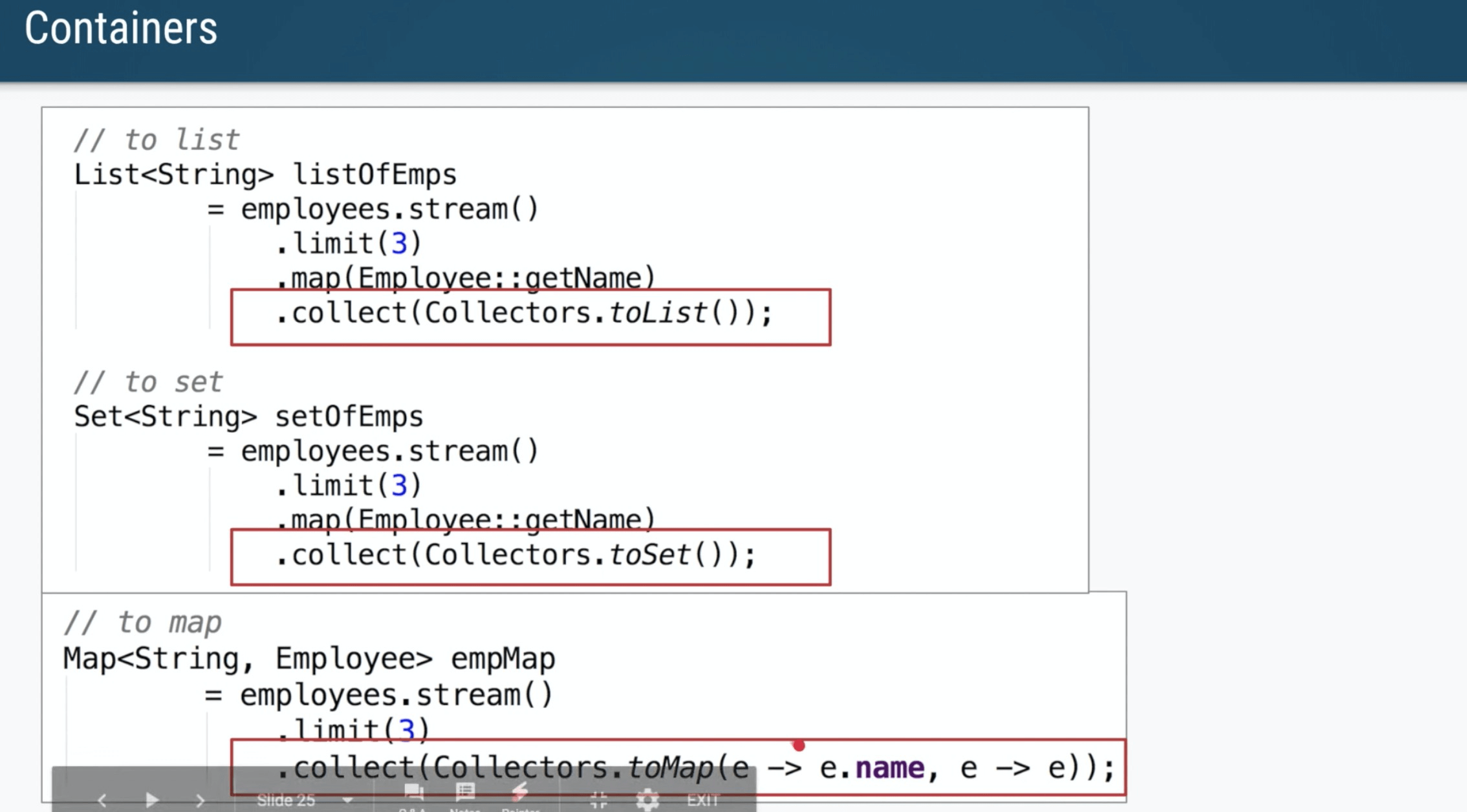1467x812 pixels.
Task: Click the '// to list' comment
Action: [157, 140]
